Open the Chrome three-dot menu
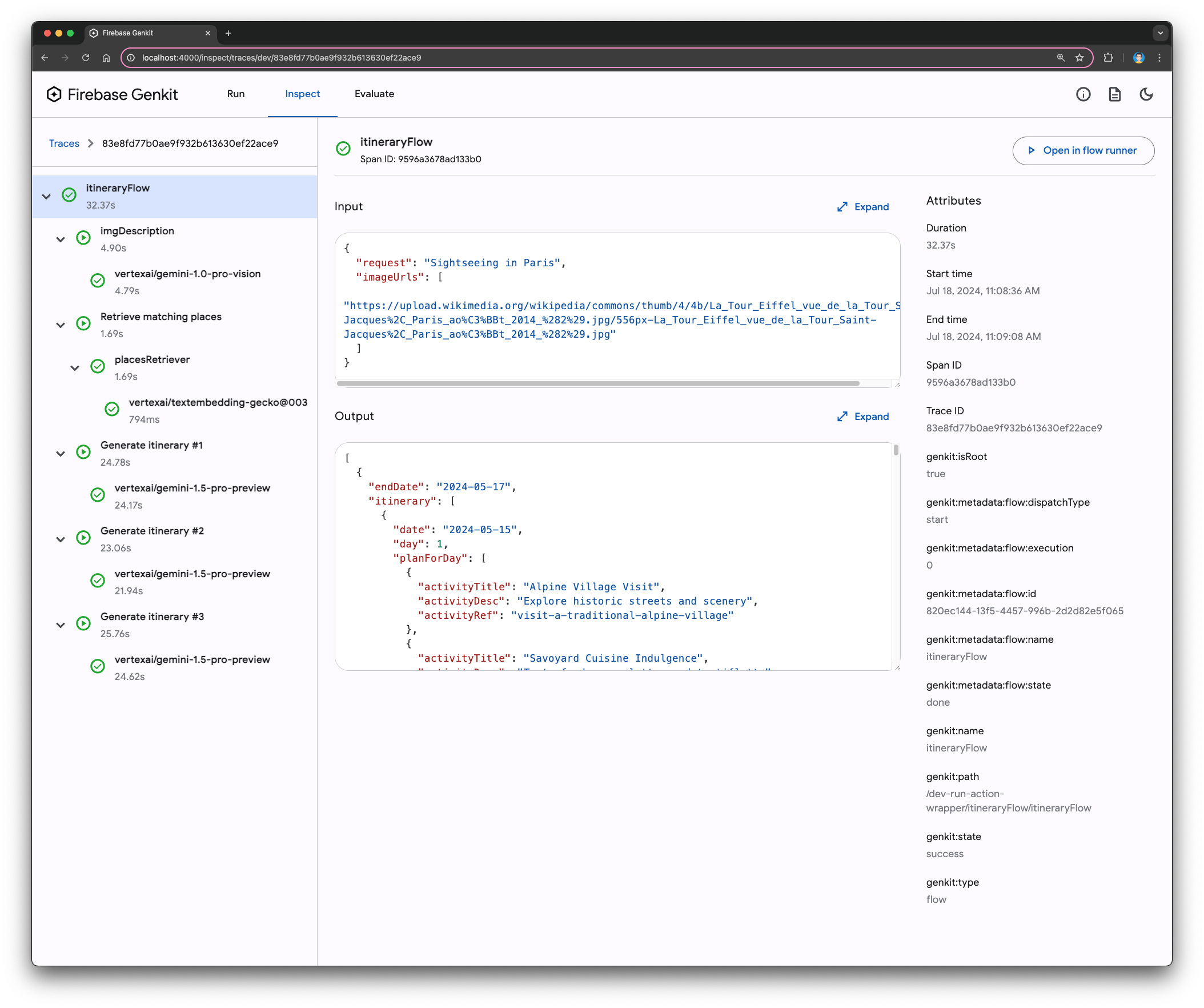Screen dimensions: 1204x1008 (x=1159, y=57)
